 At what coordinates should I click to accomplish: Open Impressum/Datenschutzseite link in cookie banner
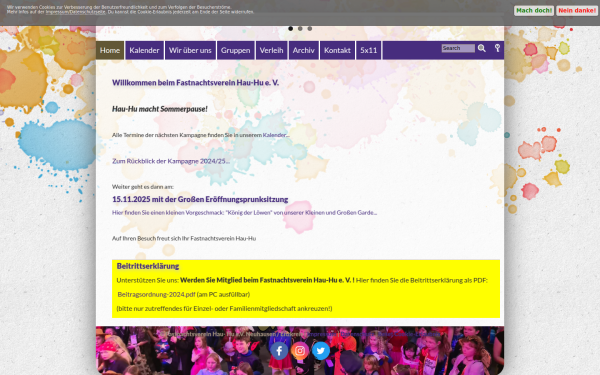[x=75, y=12]
